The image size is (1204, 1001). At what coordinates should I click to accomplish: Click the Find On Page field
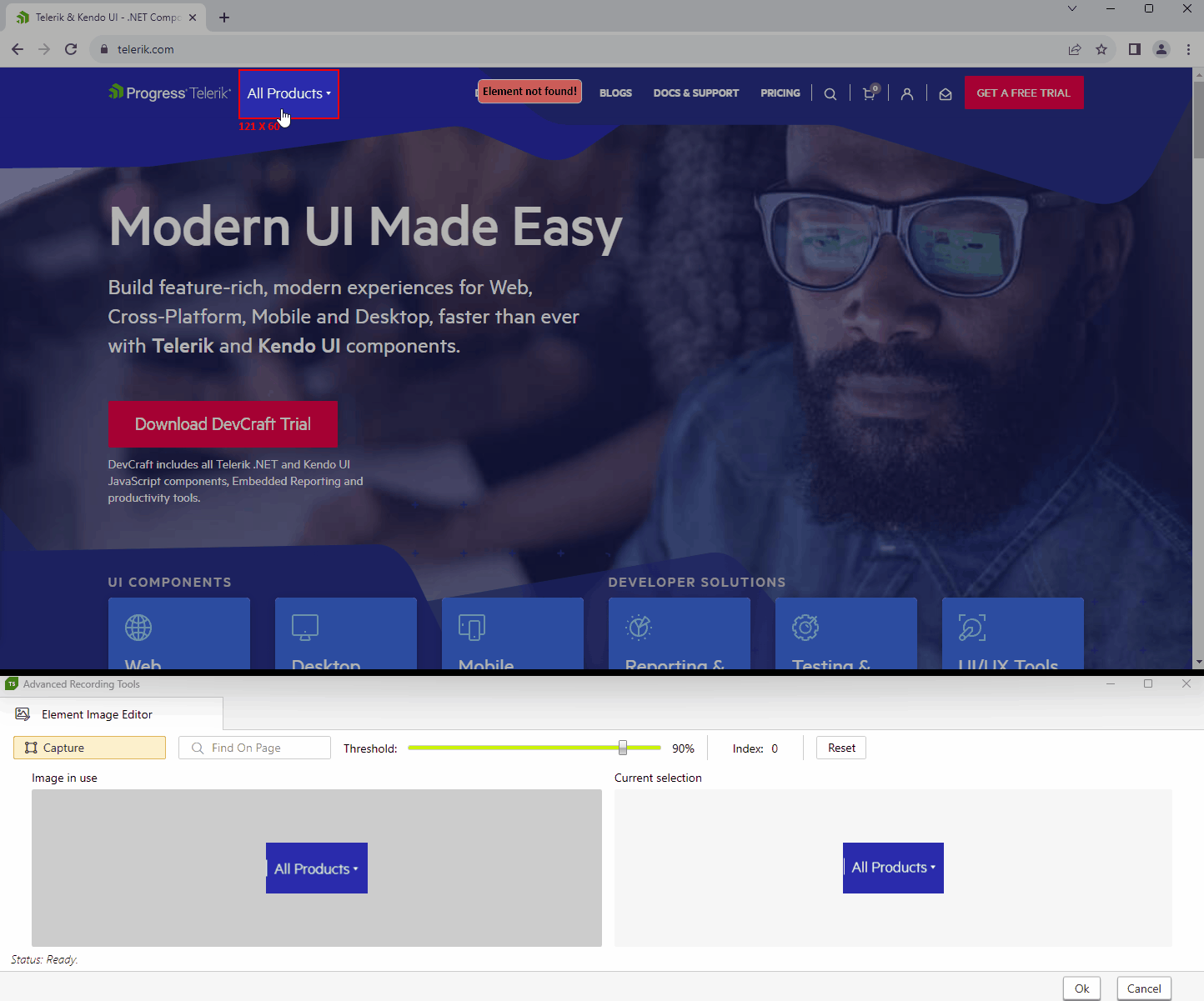254,748
